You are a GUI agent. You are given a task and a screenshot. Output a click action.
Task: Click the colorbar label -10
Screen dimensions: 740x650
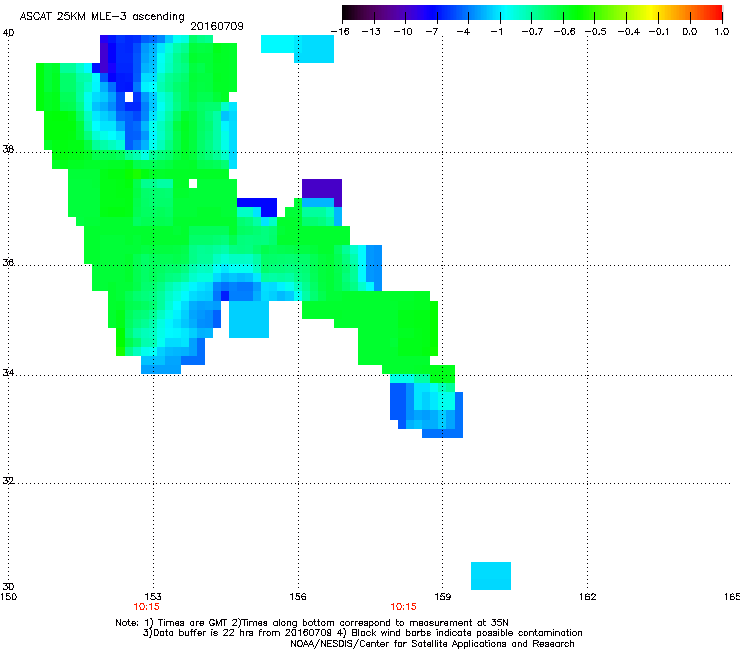coord(403,32)
